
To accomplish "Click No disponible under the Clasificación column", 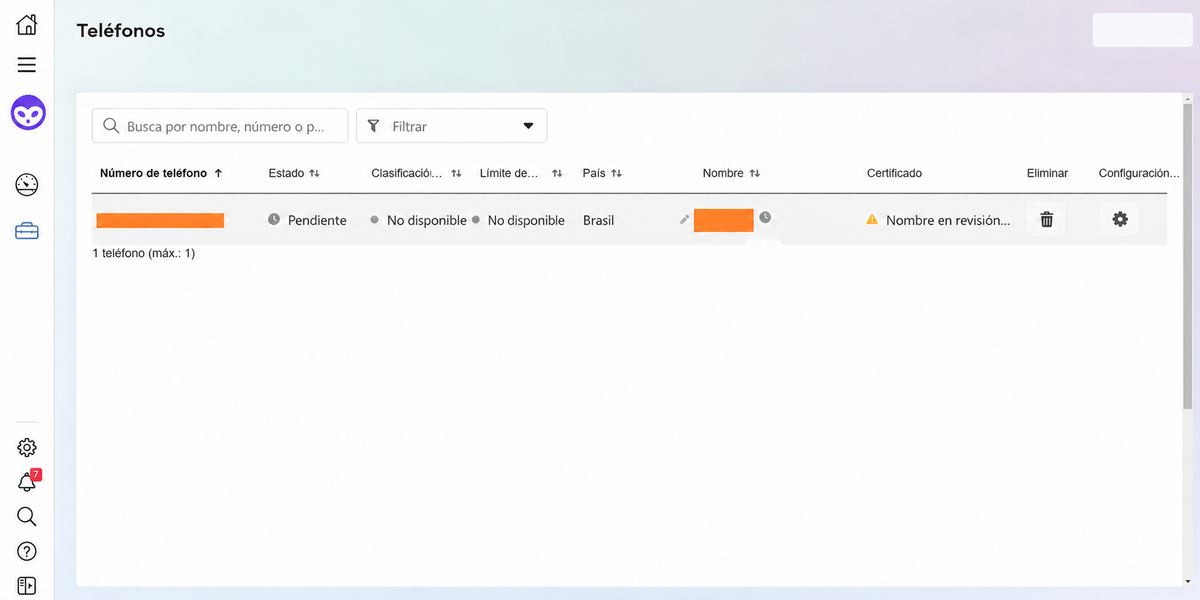I will click(426, 220).
